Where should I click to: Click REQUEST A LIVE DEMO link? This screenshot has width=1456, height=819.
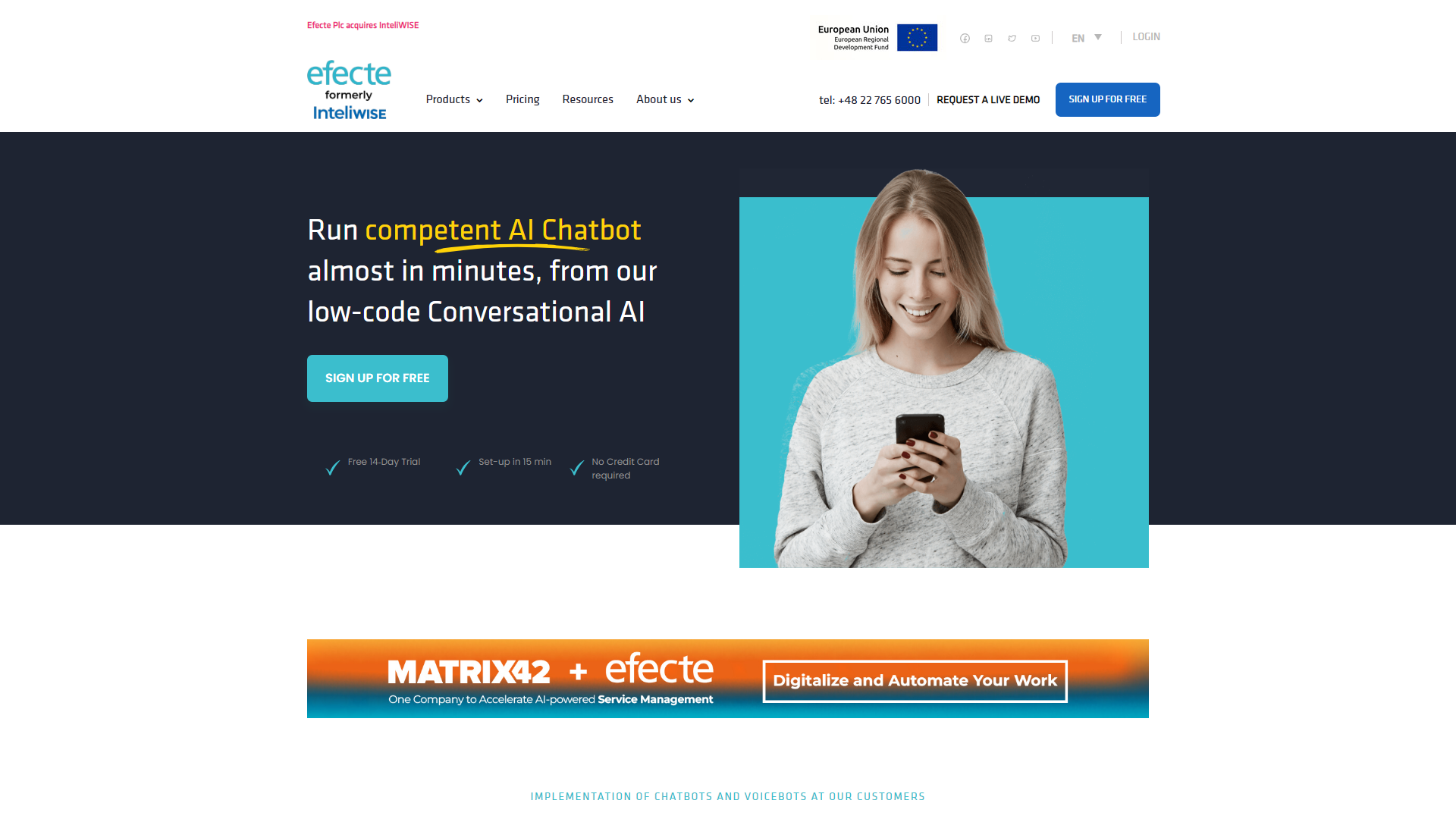click(988, 99)
